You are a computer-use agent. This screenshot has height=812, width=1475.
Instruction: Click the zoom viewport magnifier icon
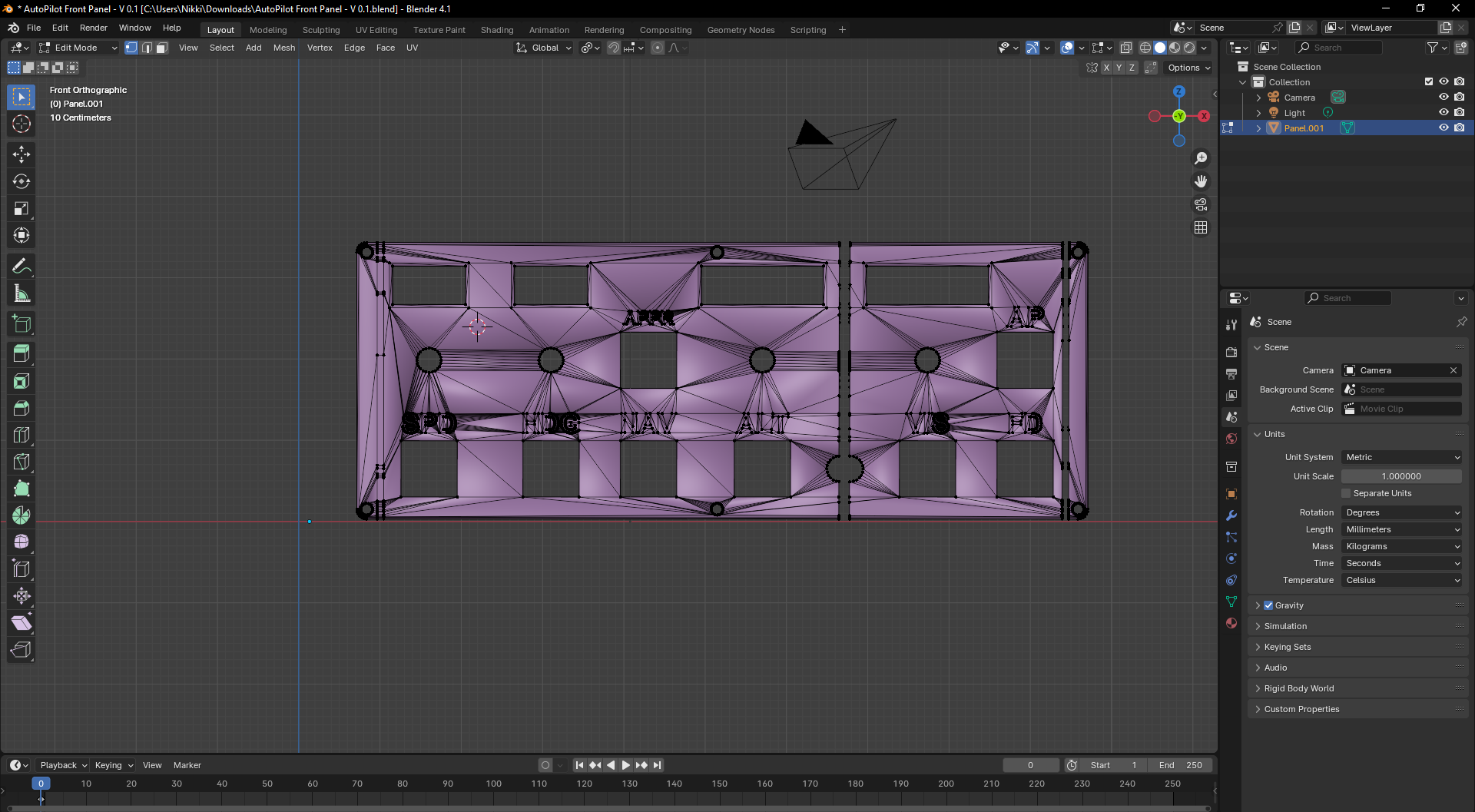(x=1201, y=158)
